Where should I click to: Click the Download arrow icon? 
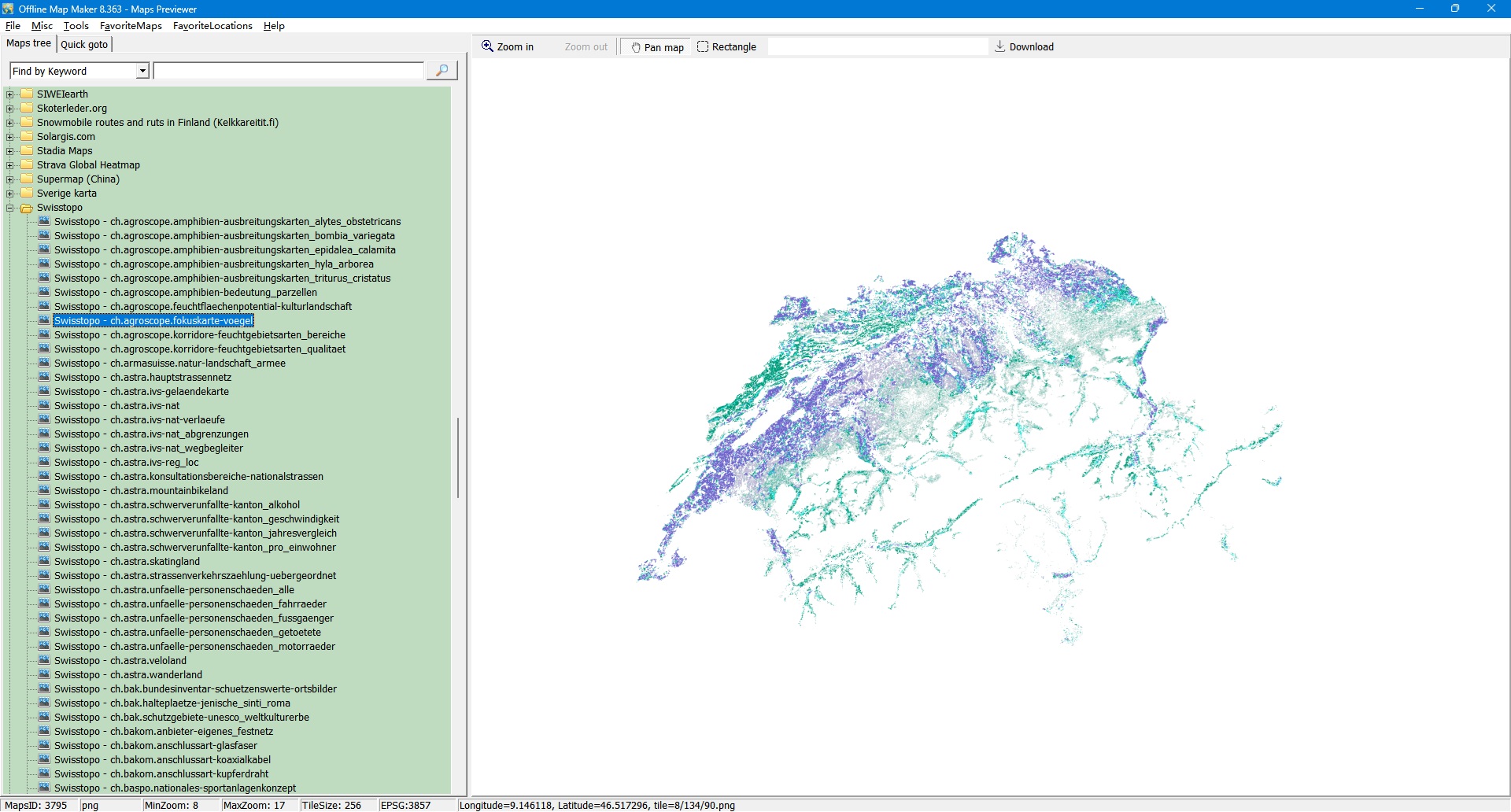pyautogui.click(x=999, y=47)
